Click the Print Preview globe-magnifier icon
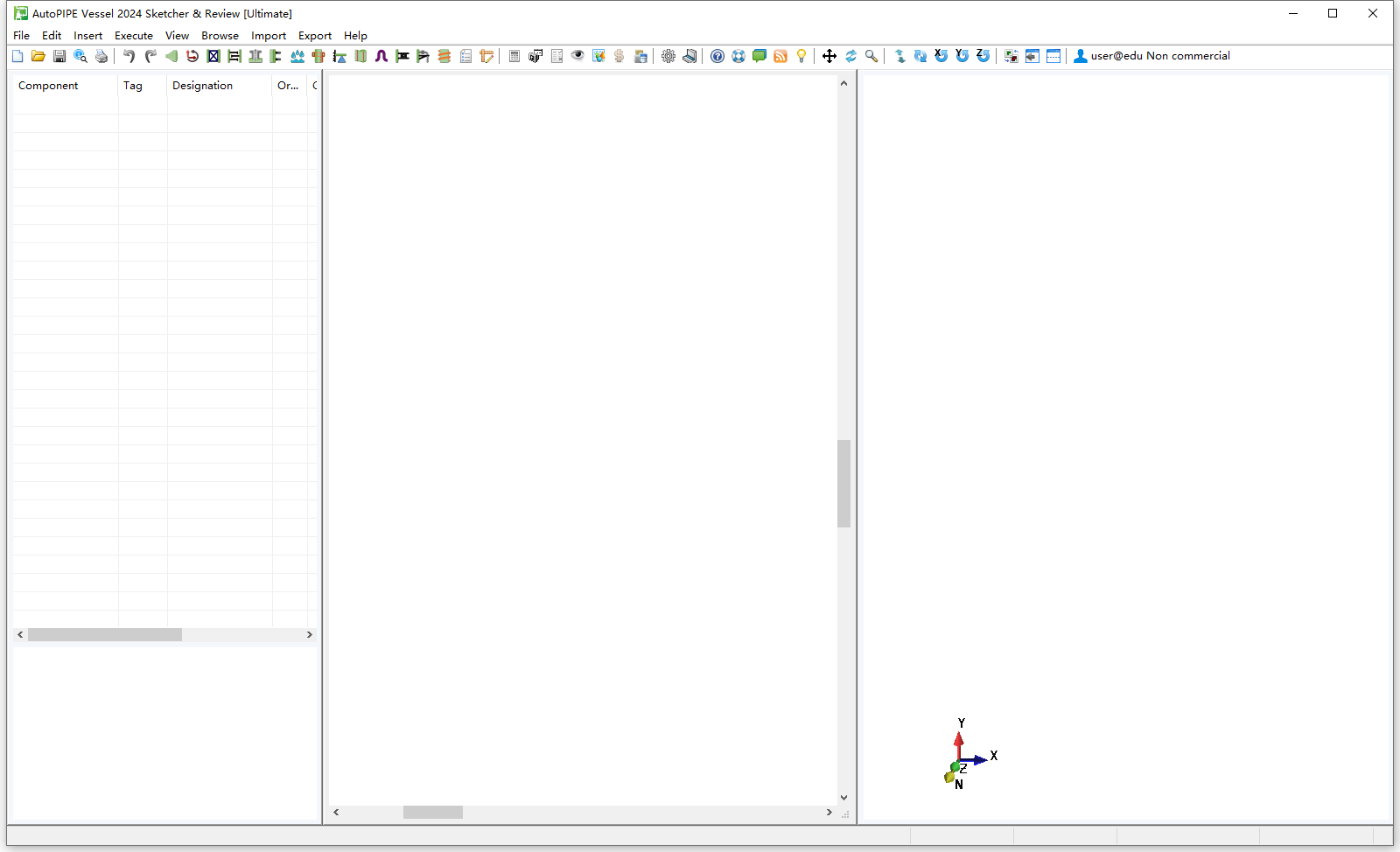1400x852 pixels. (x=80, y=56)
